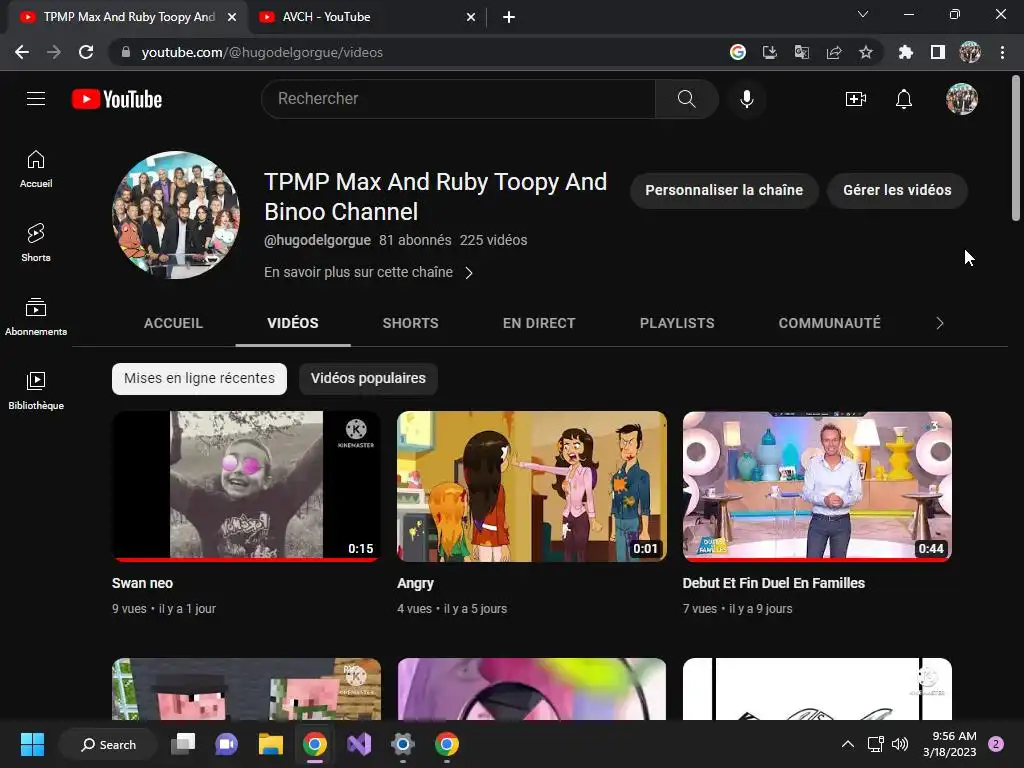Select the 'Mises en ligne récentes' filter chip
The height and width of the screenshot is (768, 1024).
point(199,379)
